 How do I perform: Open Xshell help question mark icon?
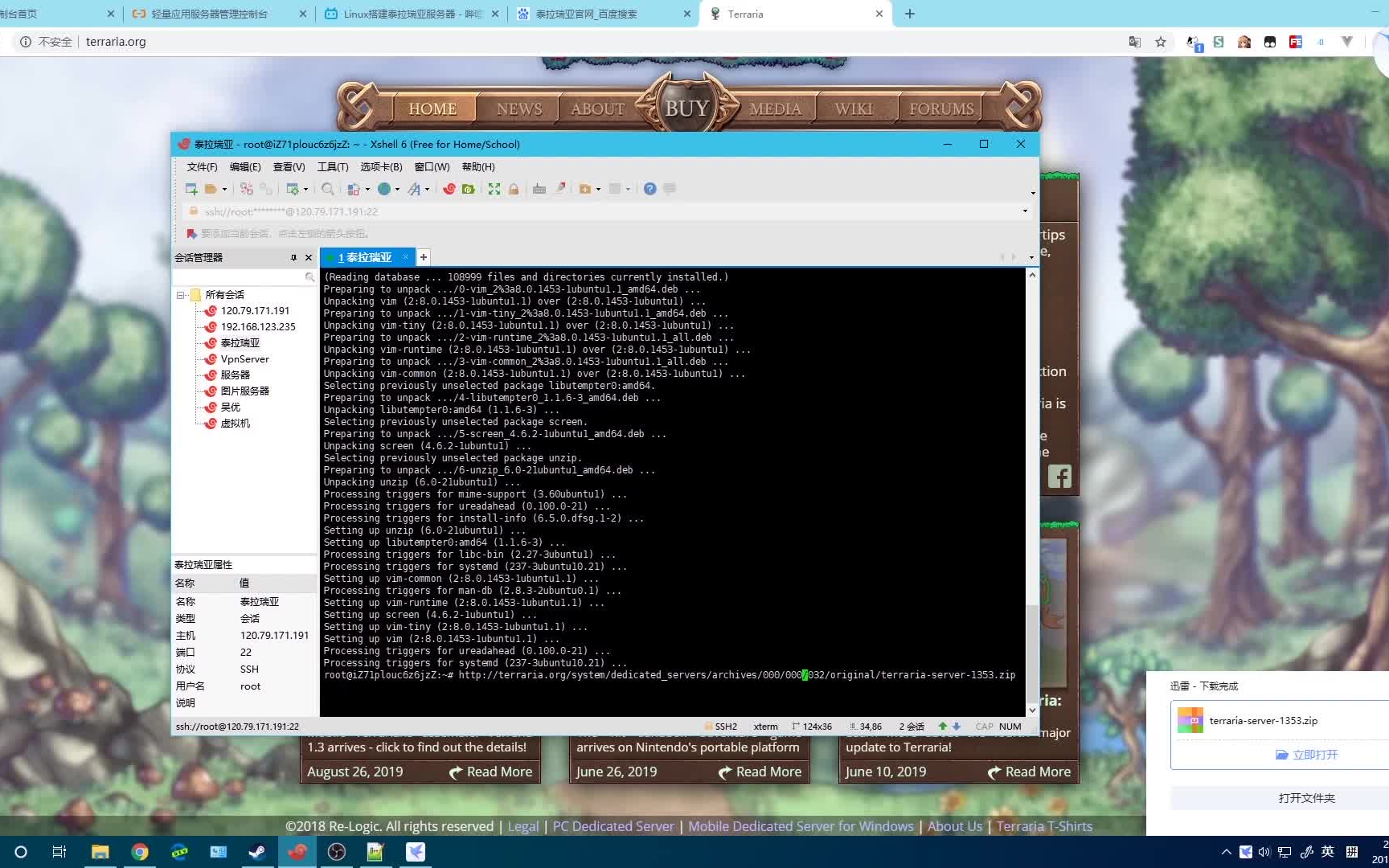click(650, 189)
